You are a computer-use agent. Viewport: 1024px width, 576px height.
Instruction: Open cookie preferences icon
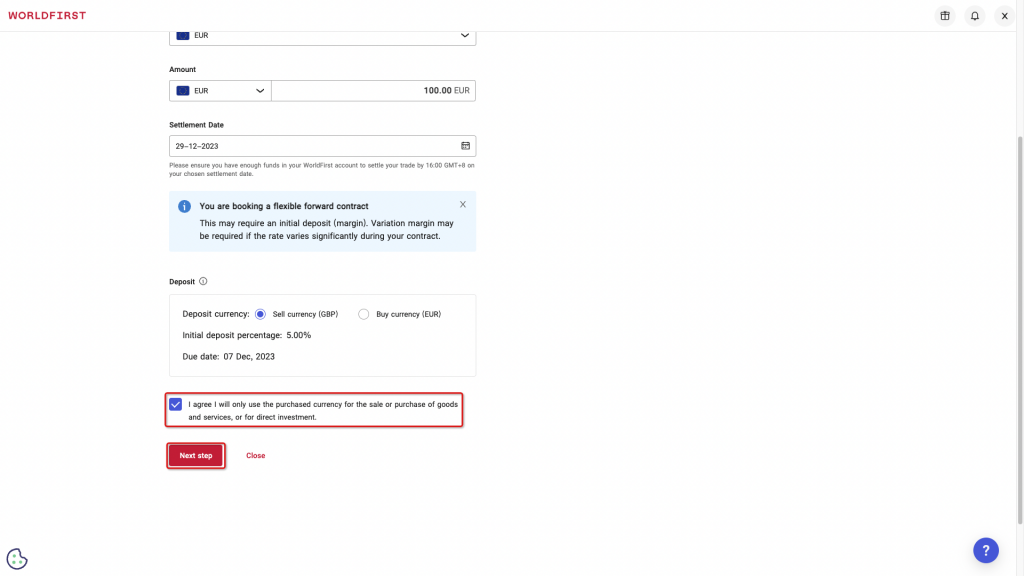(x=17, y=559)
